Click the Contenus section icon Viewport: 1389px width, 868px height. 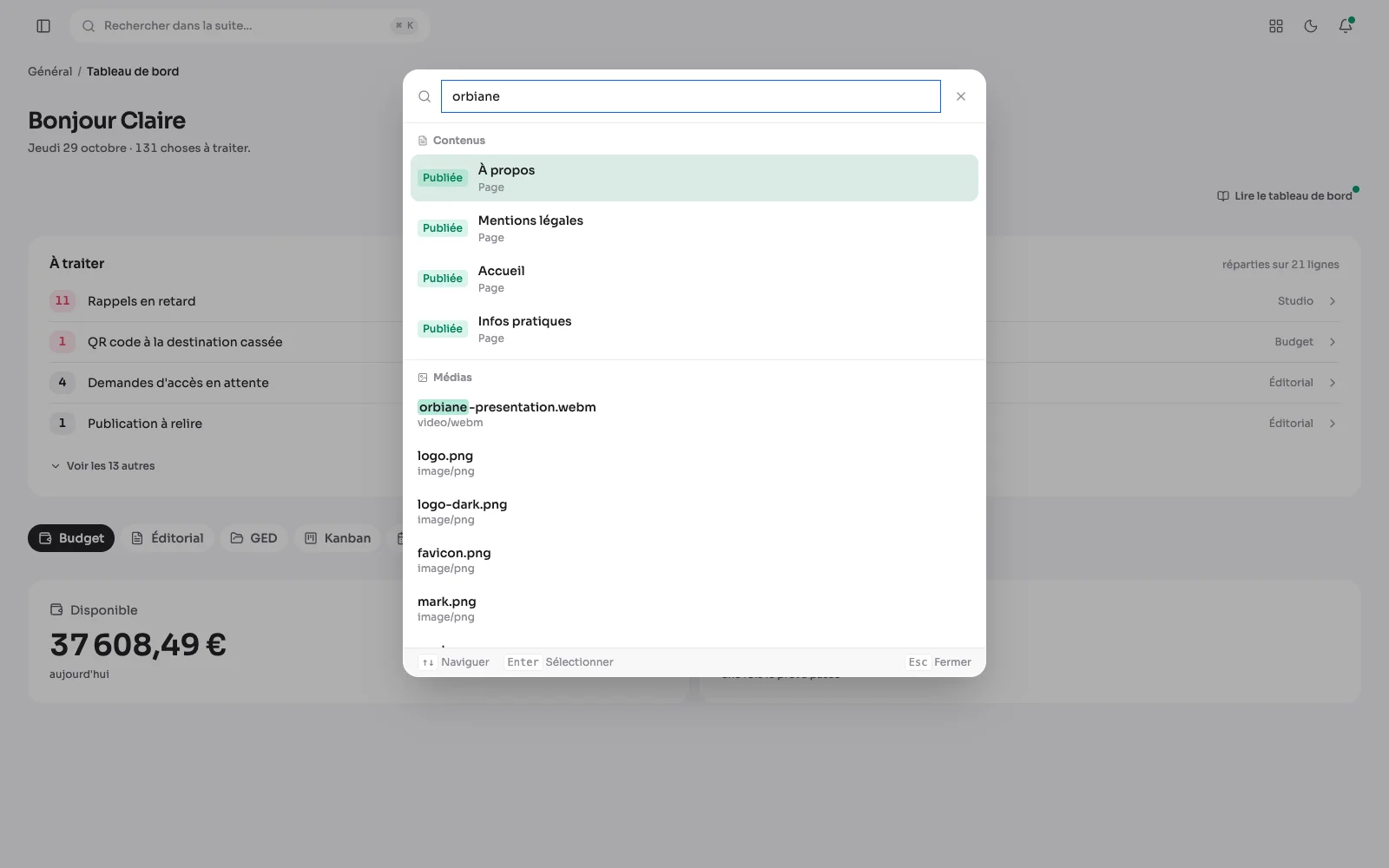tap(423, 141)
